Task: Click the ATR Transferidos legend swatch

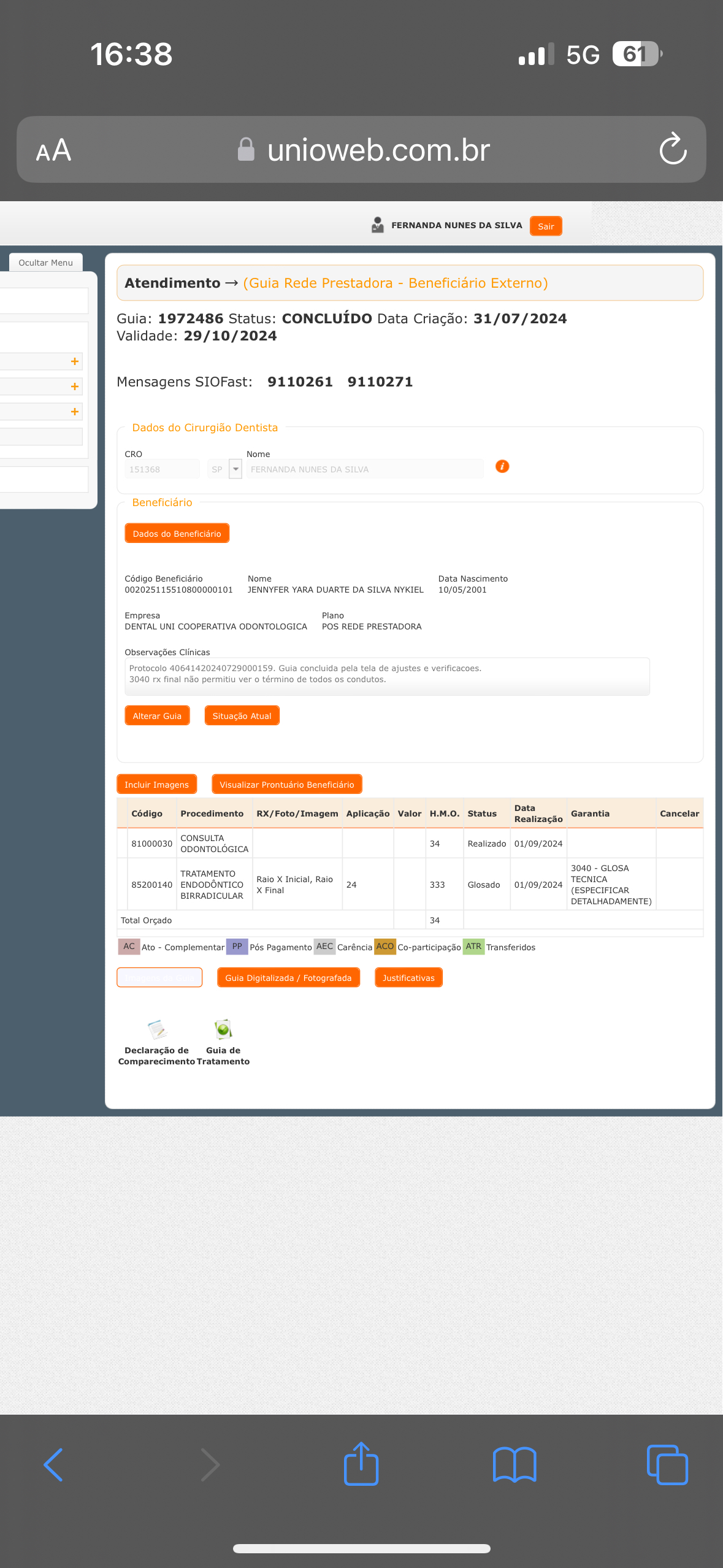Action: pos(473,947)
